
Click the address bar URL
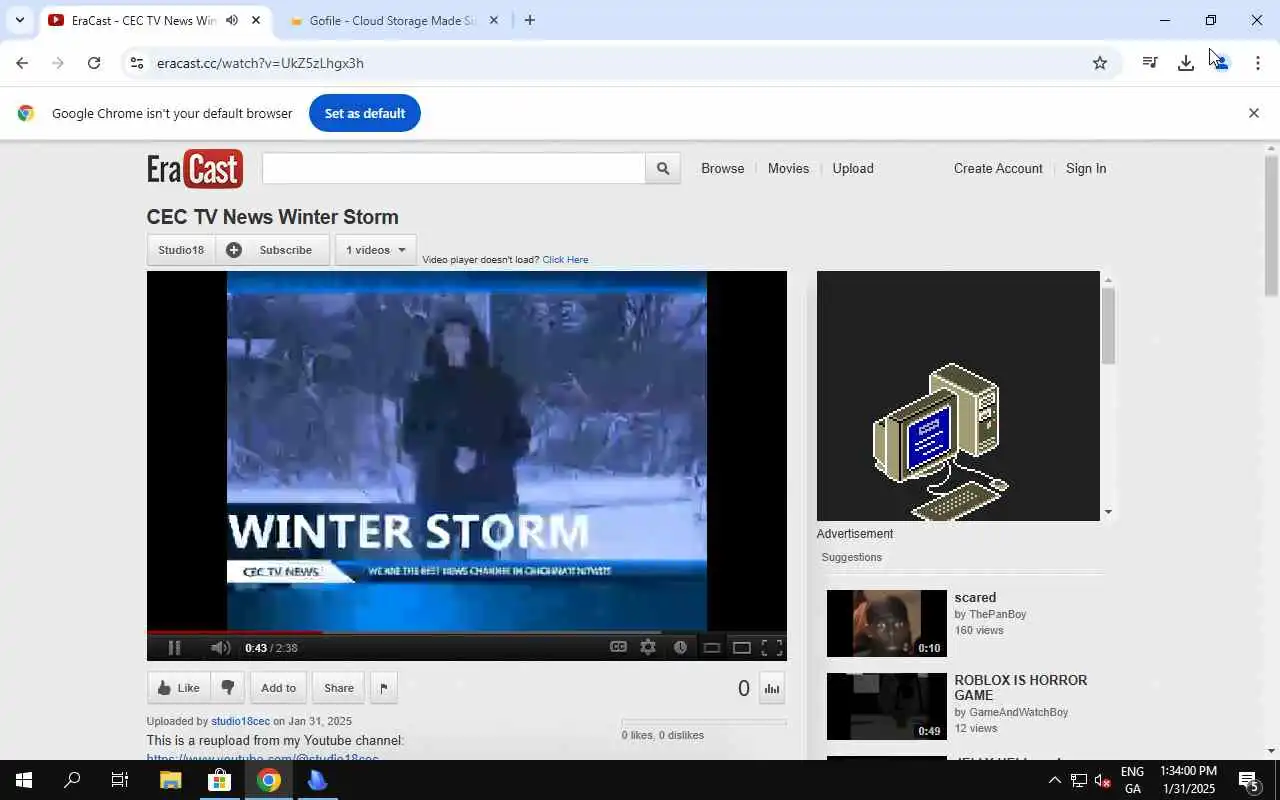click(260, 63)
